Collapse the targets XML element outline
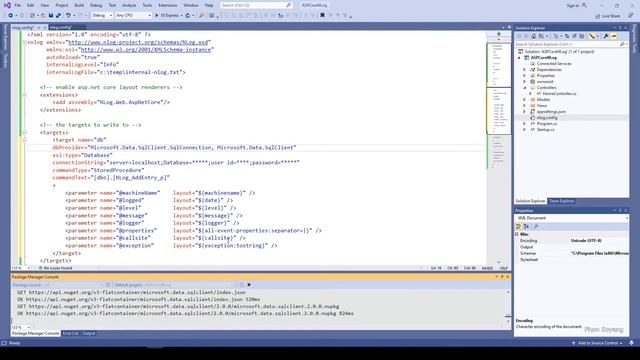 click(25, 133)
